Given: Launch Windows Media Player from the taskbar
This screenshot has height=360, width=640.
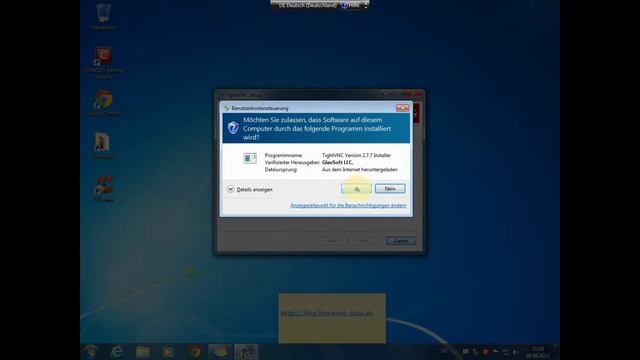Looking at the screenshot, I should [168, 351].
